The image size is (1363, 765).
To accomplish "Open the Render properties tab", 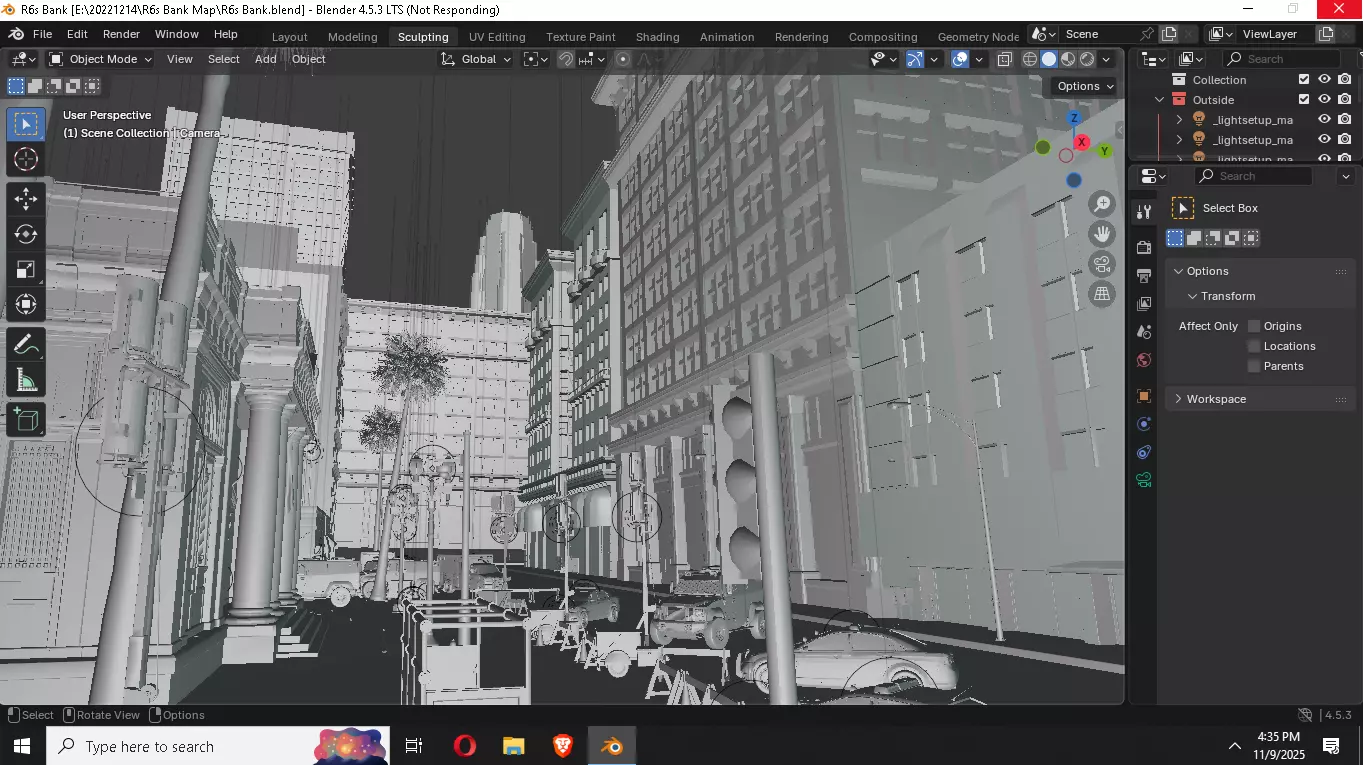I will click(1145, 247).
